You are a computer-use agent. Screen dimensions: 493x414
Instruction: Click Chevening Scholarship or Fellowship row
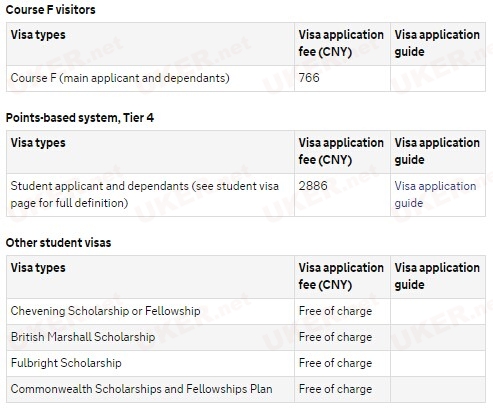tap(246, 311)
